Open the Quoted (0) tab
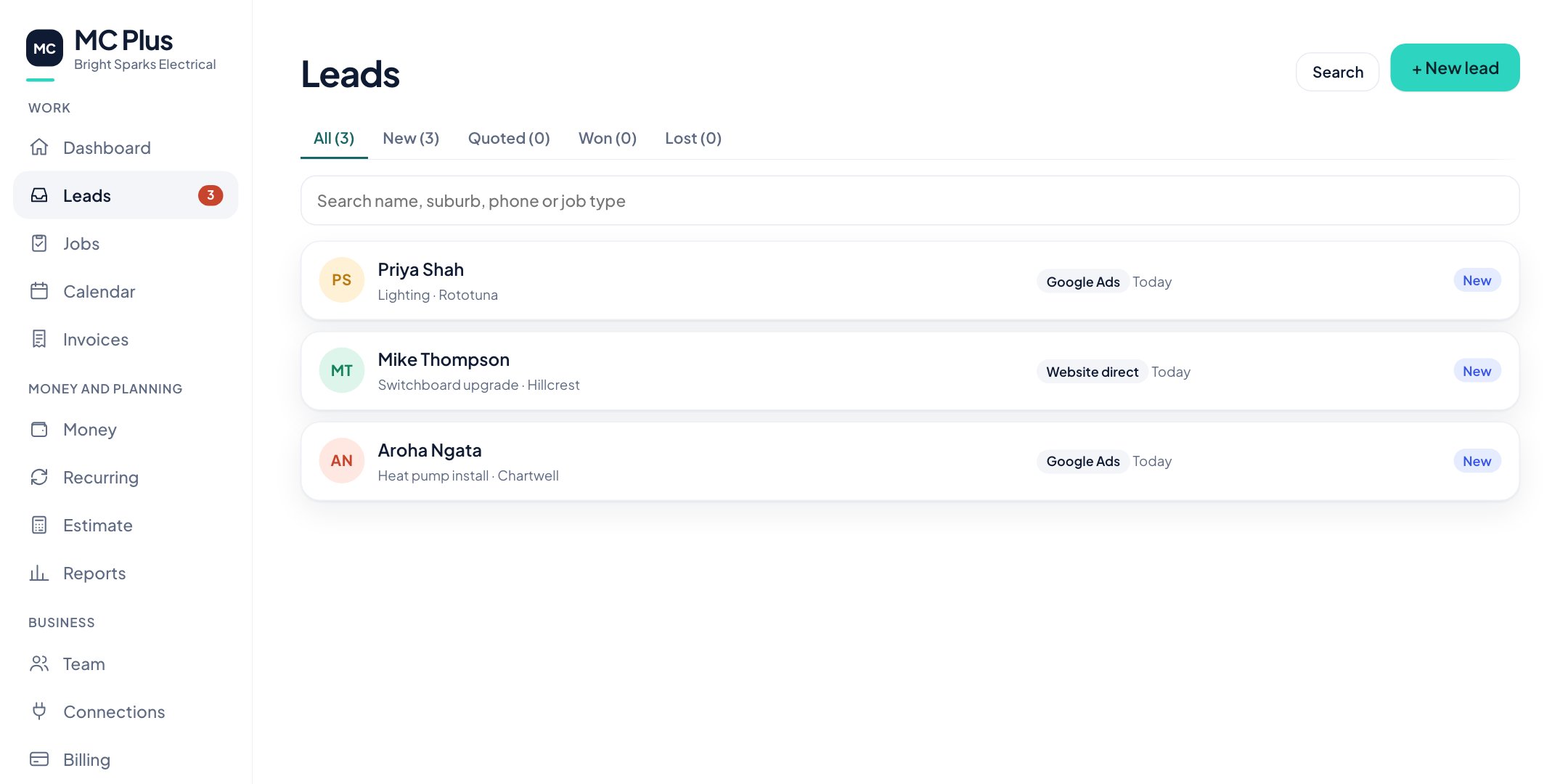 pyautogui.click(x=509, y=138)
